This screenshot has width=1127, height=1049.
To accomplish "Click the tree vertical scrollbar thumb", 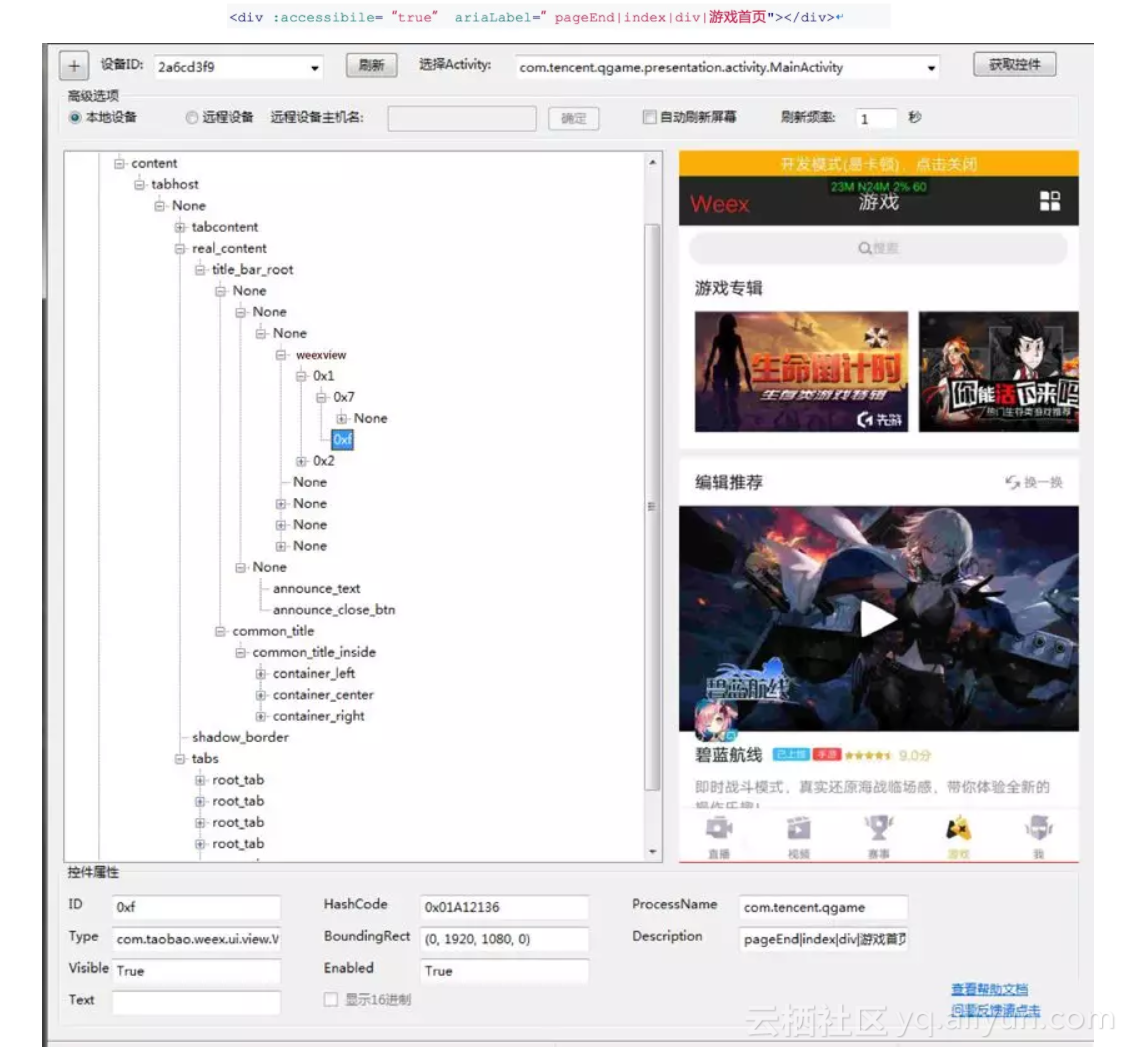I will (652, 507).
